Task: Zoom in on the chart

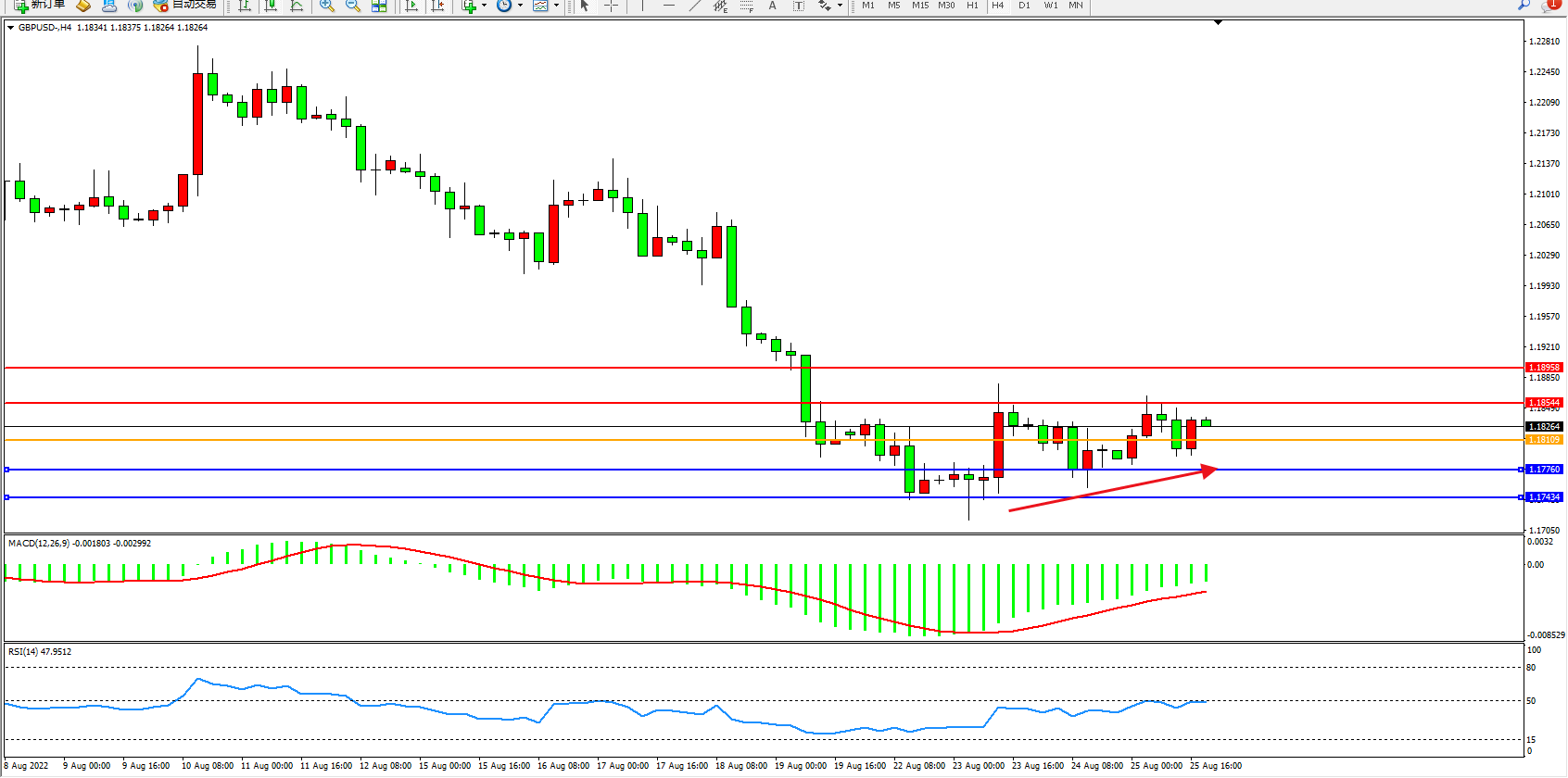Action: [327, 6]
